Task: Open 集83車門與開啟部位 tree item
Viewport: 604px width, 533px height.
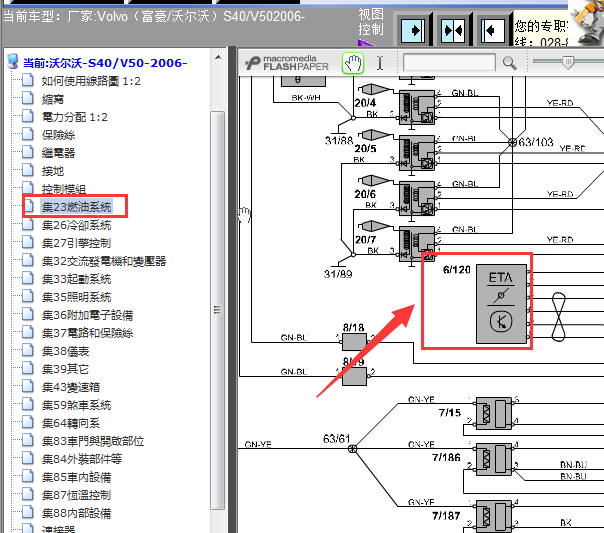Action: coord(93,441)
